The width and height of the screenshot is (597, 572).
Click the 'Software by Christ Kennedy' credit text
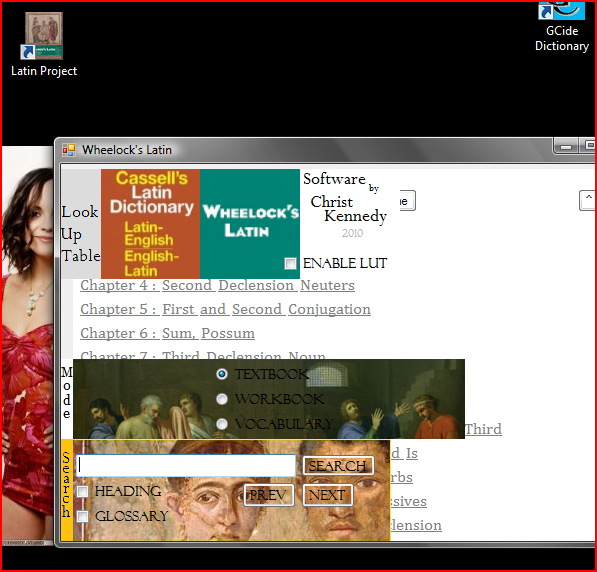pyautogui.click(x=345, y=197)
